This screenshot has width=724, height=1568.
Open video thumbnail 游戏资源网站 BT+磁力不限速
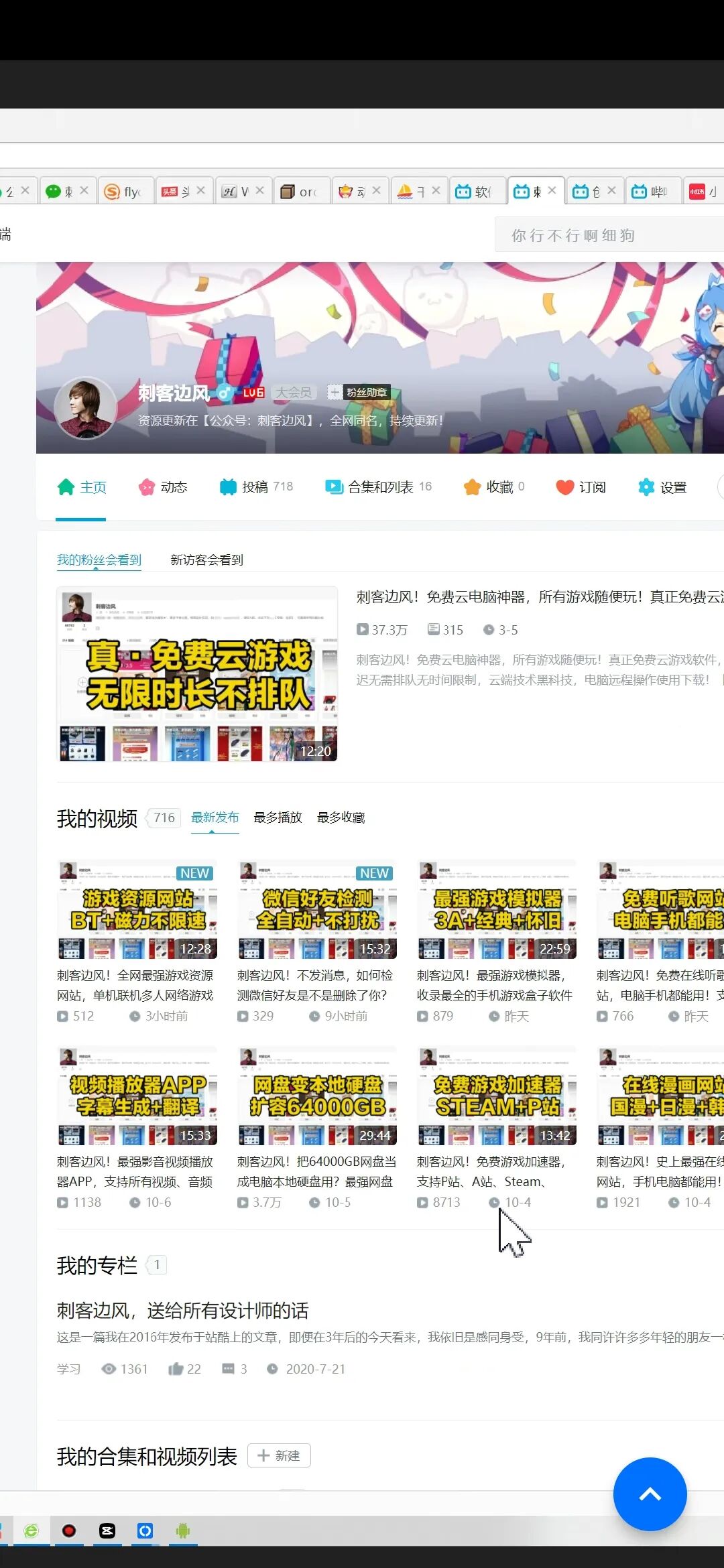pos(137,909)
